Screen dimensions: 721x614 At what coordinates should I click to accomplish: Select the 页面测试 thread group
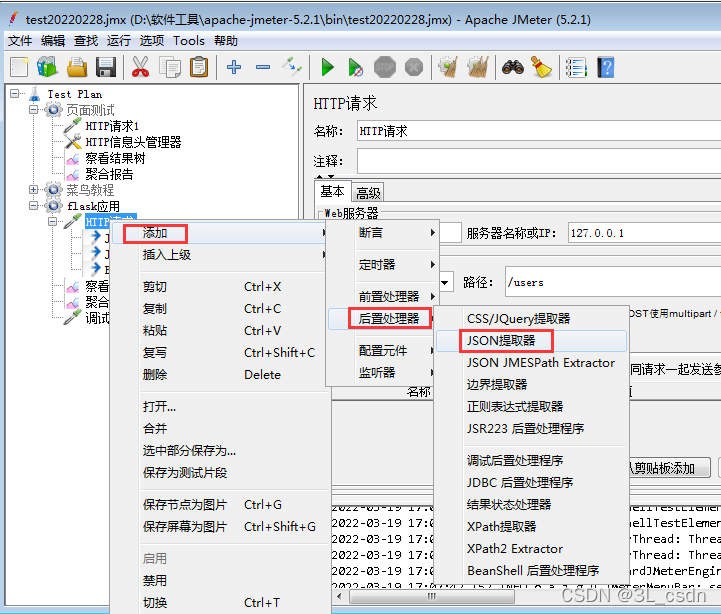point(91,110)
